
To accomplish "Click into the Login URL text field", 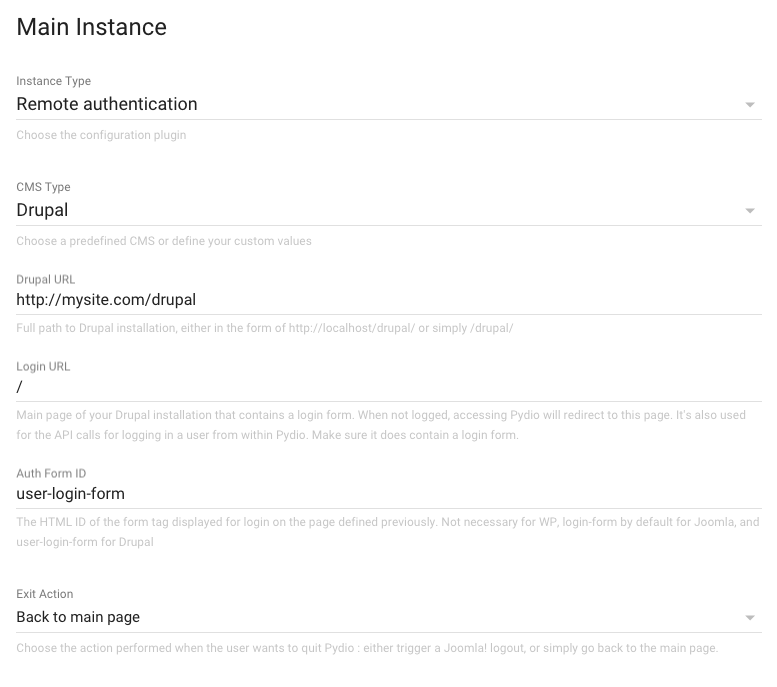I will click(x=388, y=387).
